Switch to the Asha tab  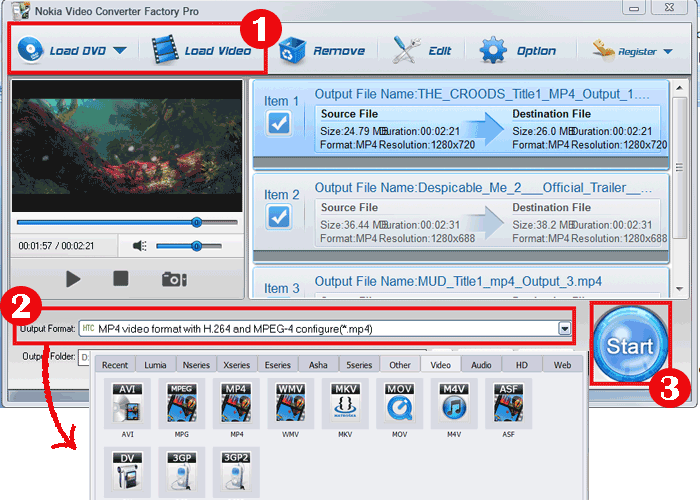click(x=318, y=365)
